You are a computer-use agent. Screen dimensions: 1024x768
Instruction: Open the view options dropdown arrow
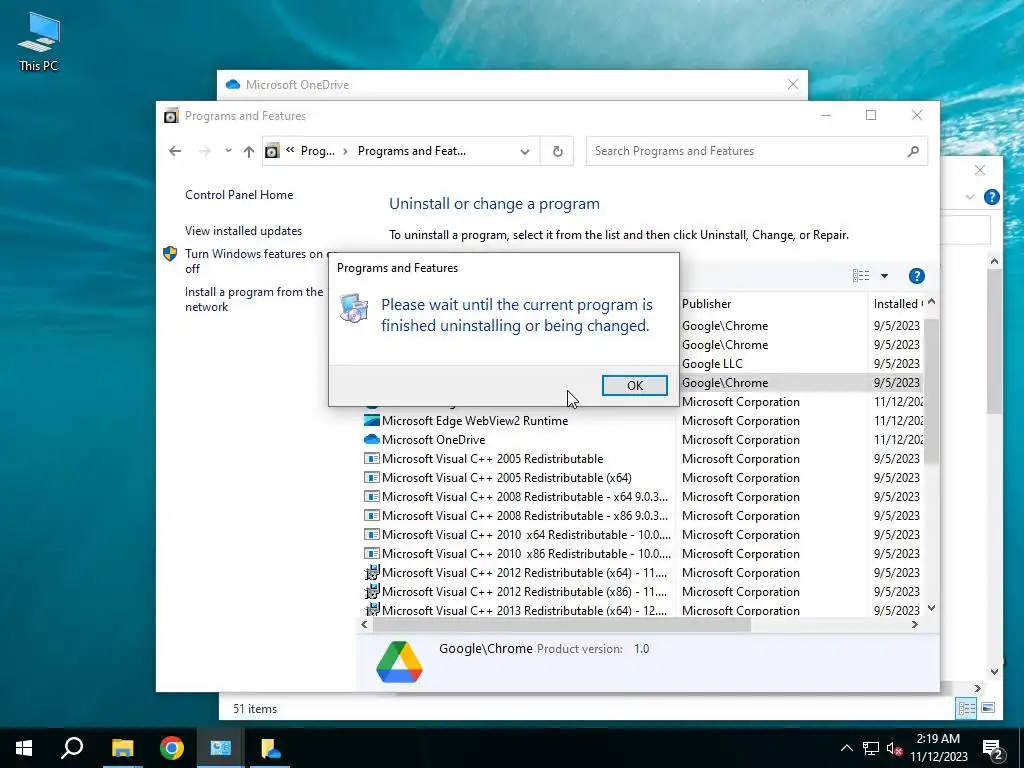tap(884, 276)
